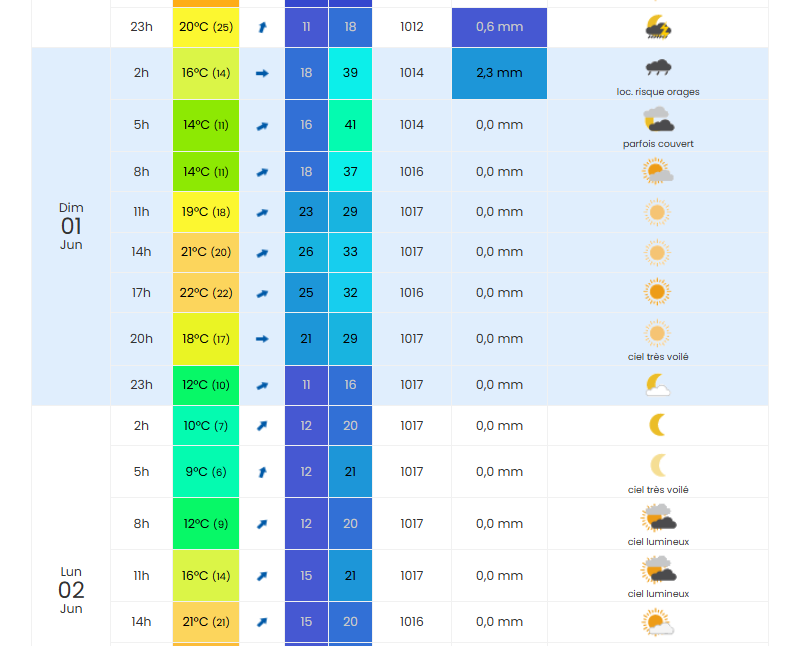Click the veiled moon icon for Monday 5h
The width and height of the screenshot is (802, 646).
tap(657, 465)
